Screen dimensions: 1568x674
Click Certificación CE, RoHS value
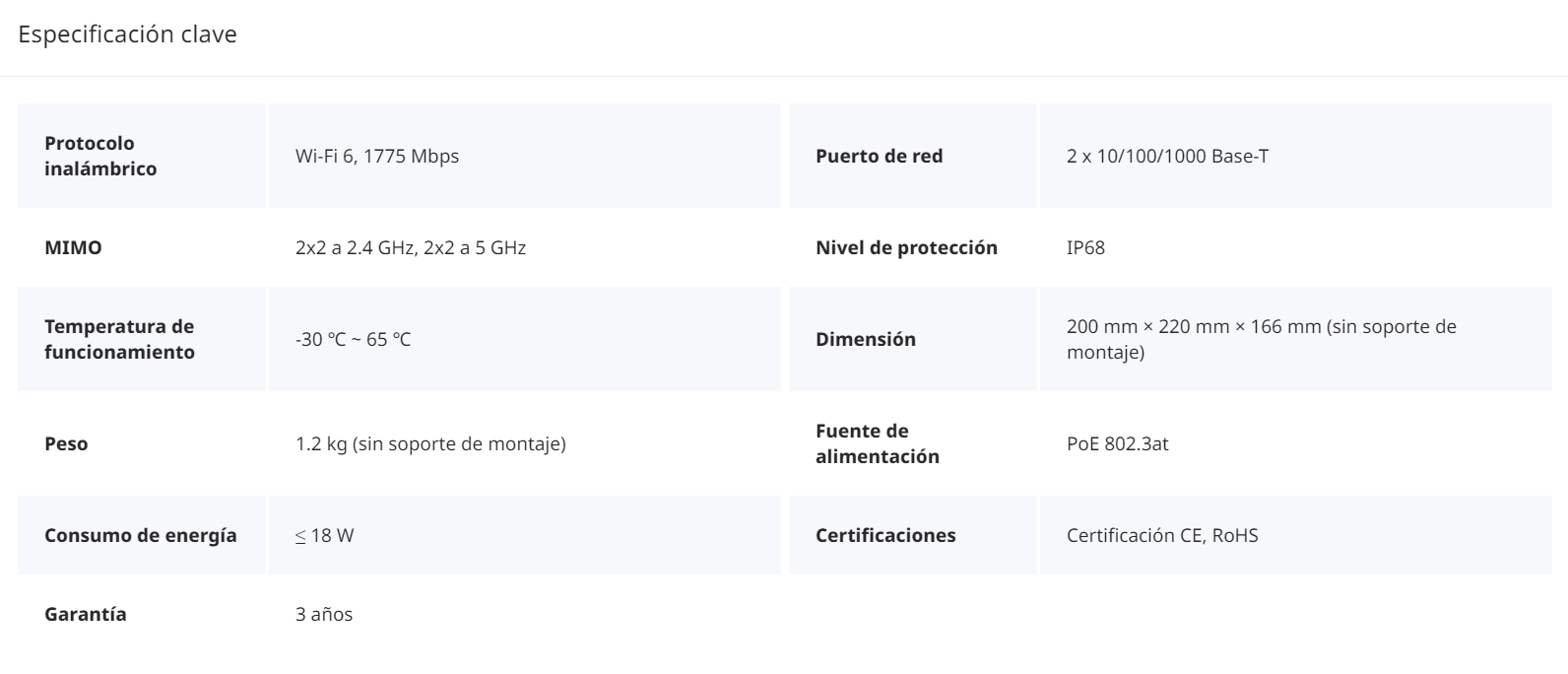click(1162, 535)
